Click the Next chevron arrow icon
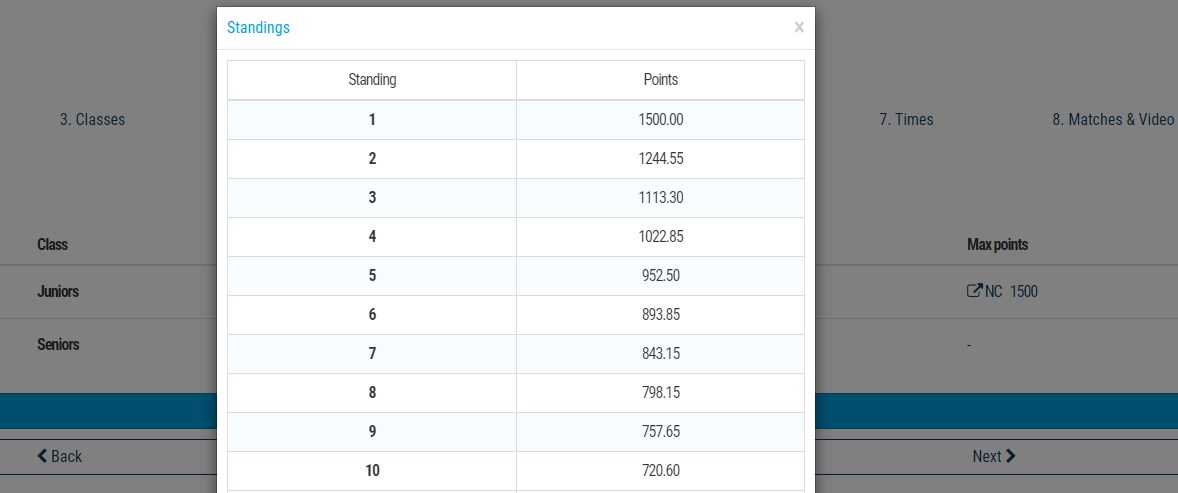Screen dimensions: 1178x493 coord(1010,455)
